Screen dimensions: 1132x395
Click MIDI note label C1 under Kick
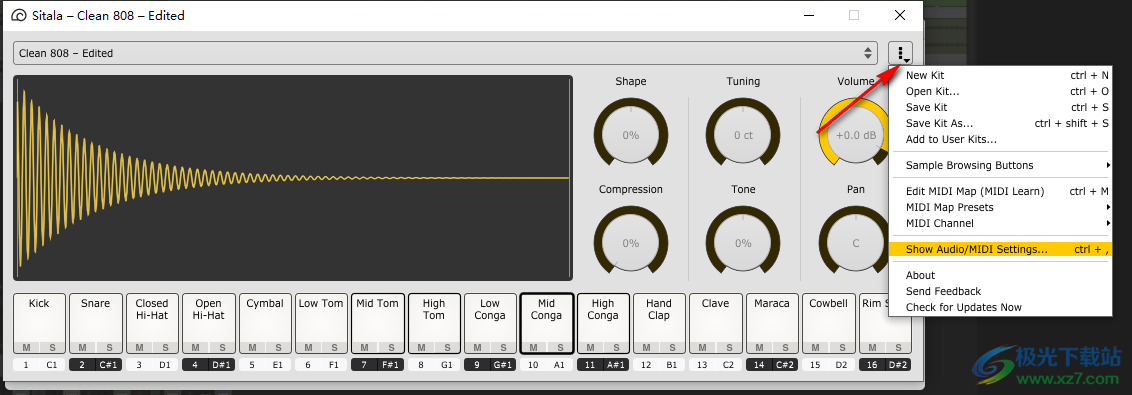coord(52,365)
